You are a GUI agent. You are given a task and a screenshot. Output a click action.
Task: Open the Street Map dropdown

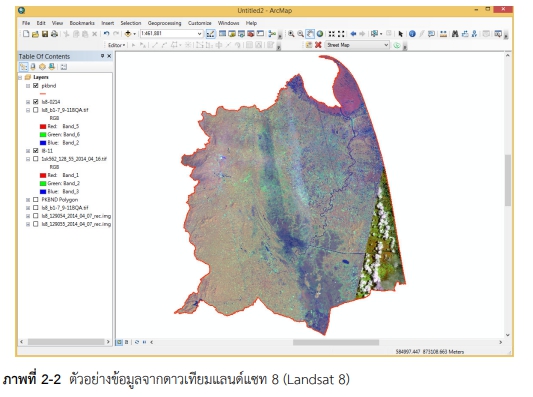pos(386,45)
